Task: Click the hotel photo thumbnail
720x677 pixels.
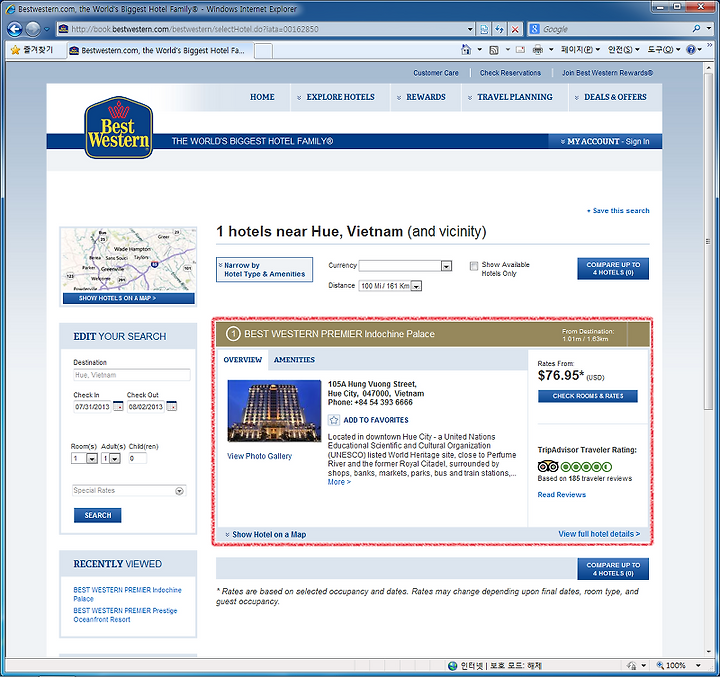Action: (x=274, y=411)
